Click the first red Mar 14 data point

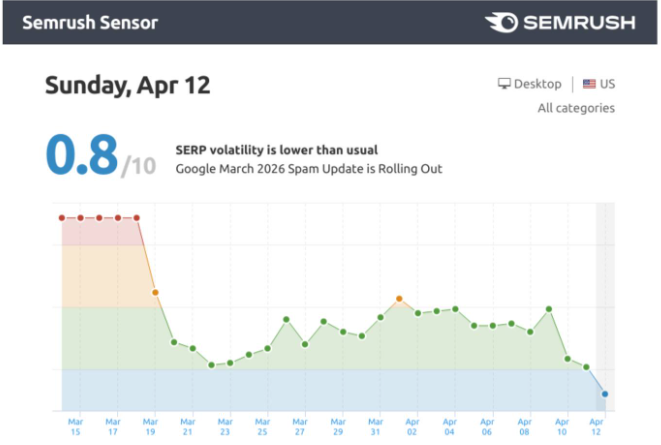click(62, 218)
